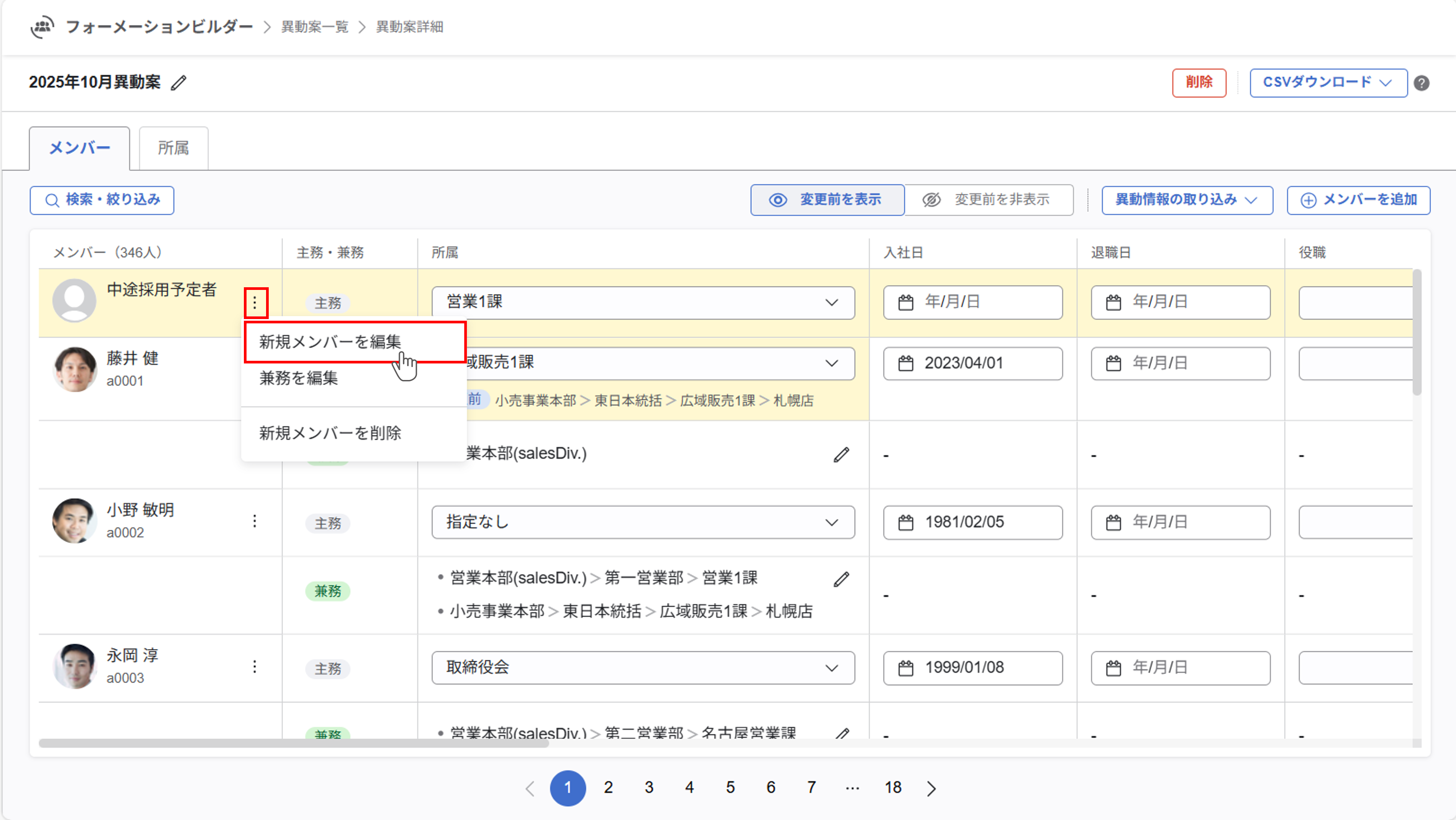Toggle 変更前を非表示 to hide changes

[988, 200]
